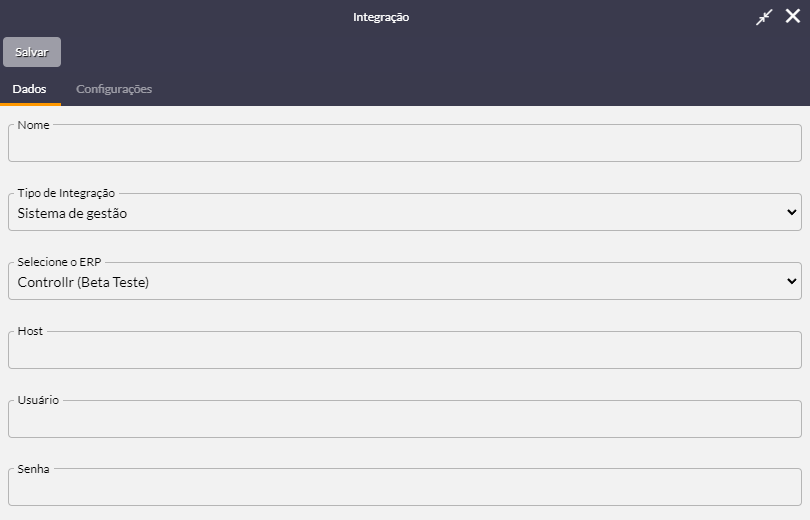Image resolution: width=810 pixels, height=520 pixels.
Task: Click the Senha field label
Action: pyautogui.click(x=34, y=469)
